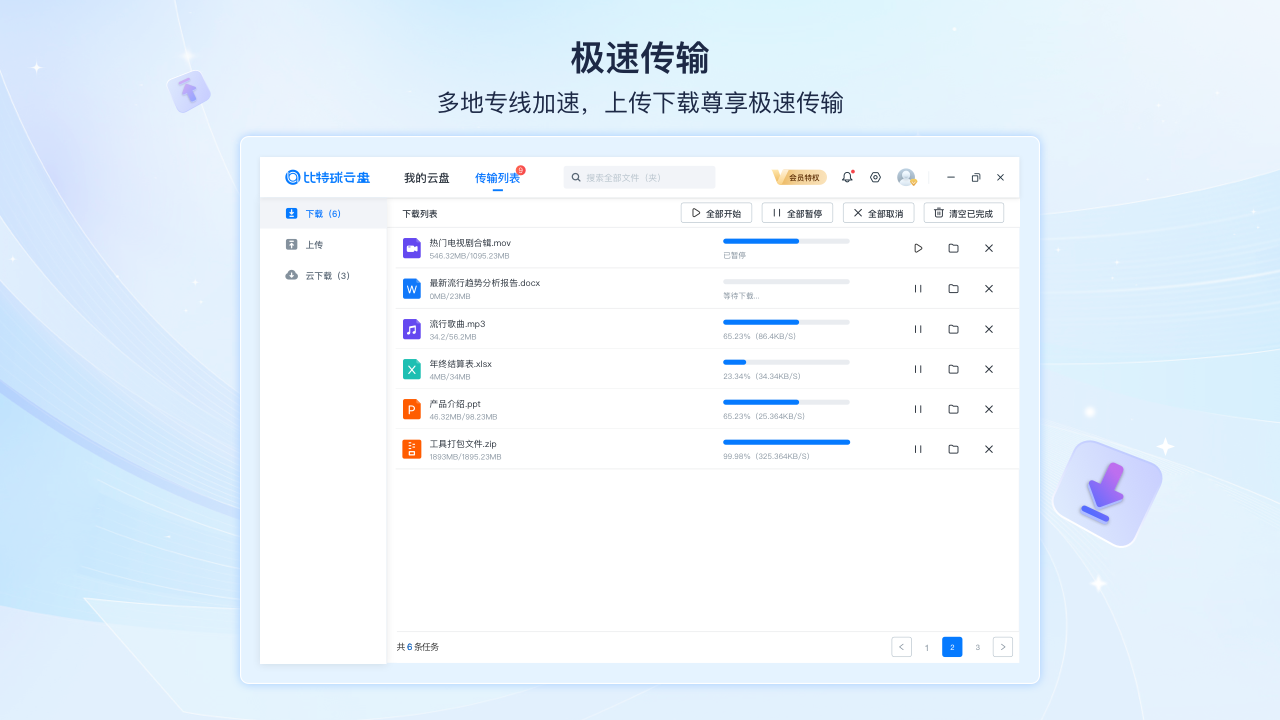The width and height of the screenshot is (1280, 720).
Task: Click the 会员特权 membership badge
Action: 799,176
